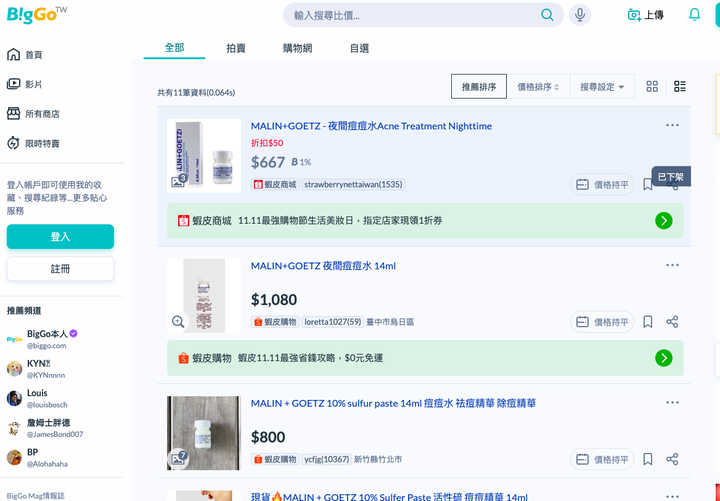Screen dimensions: 720x501
Task: Click the search magnifier icon
Action: 547,15
